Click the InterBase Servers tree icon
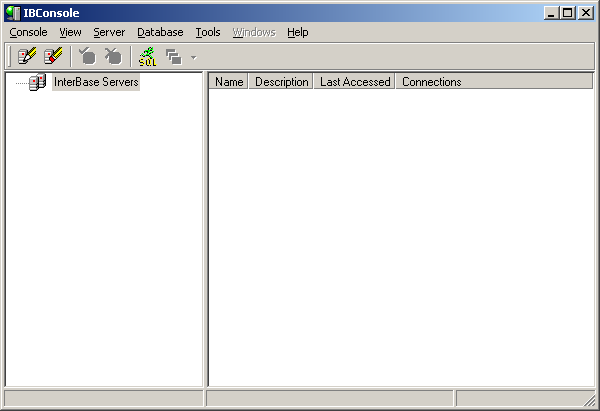The width and height of the screenshot is (600, 411). 38,82
